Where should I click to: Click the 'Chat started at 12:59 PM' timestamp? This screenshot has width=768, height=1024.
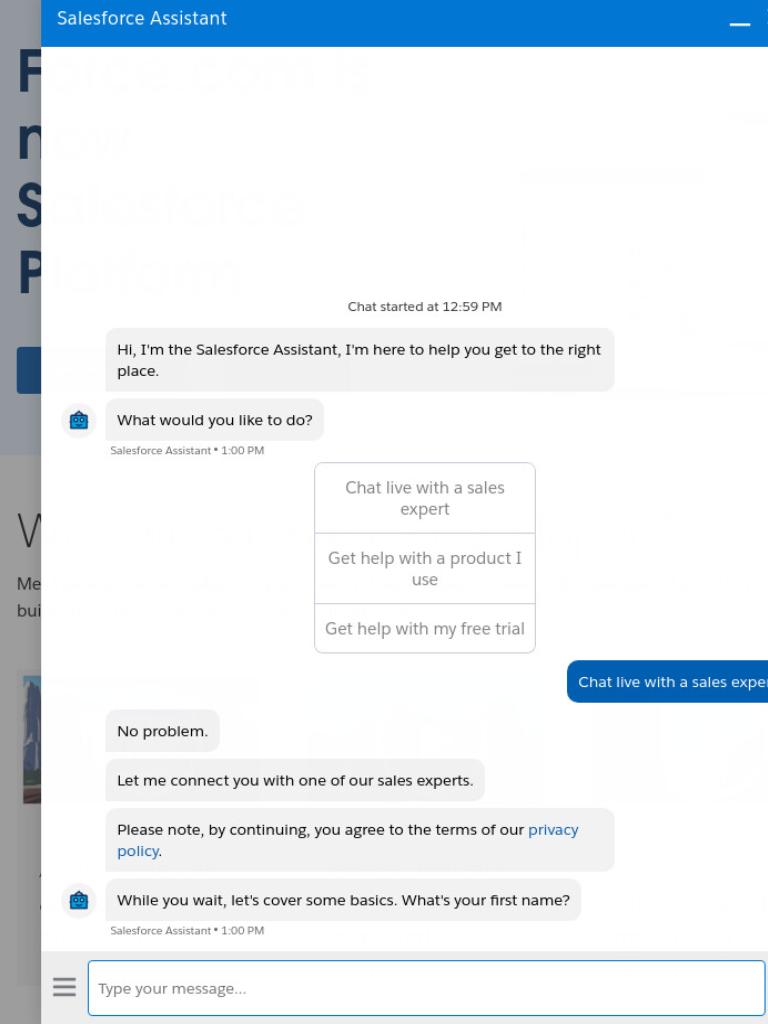[x=424, y=306]
